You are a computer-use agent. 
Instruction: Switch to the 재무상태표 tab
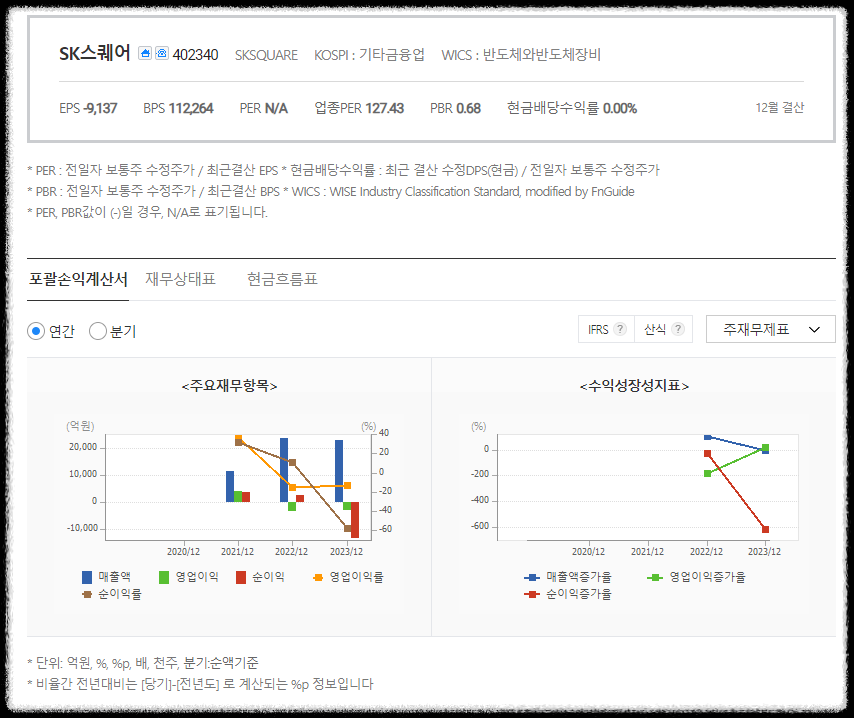tap(180, 279)
